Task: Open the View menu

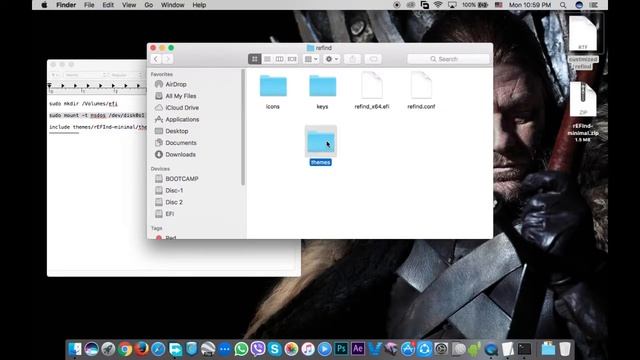Action: [129, 5]
